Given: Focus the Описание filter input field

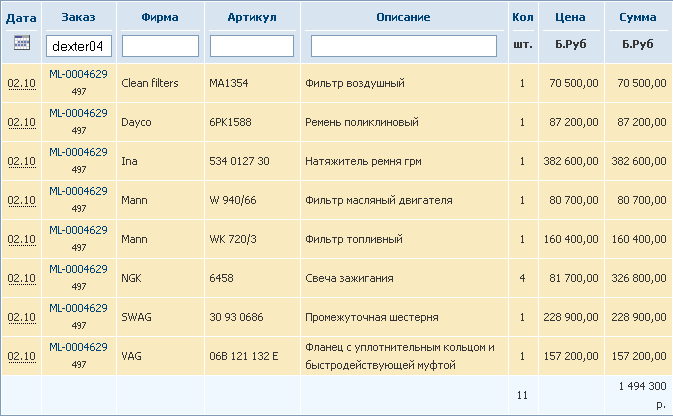Looking at the screenshot, I should pyautogui.click(x=403, y=46).
